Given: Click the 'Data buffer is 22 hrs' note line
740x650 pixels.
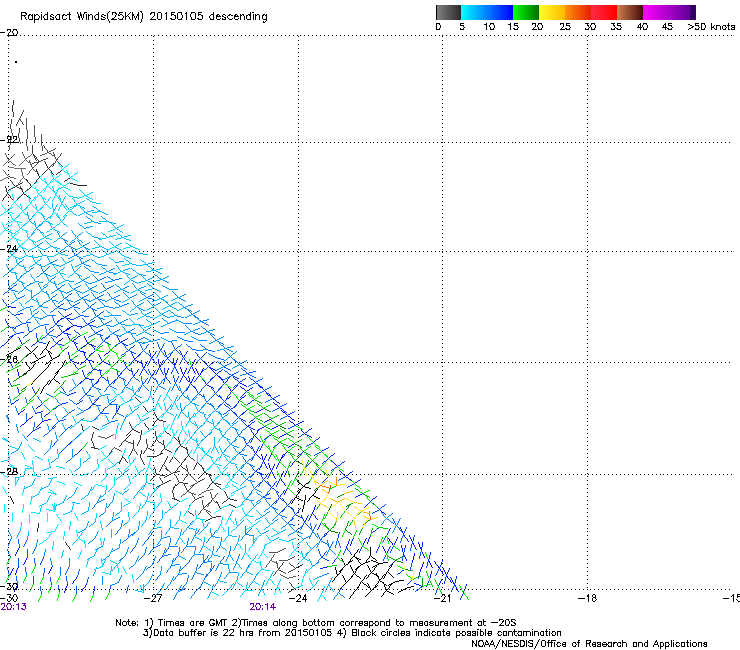Looking at the screenshot, I should [352, 633].
